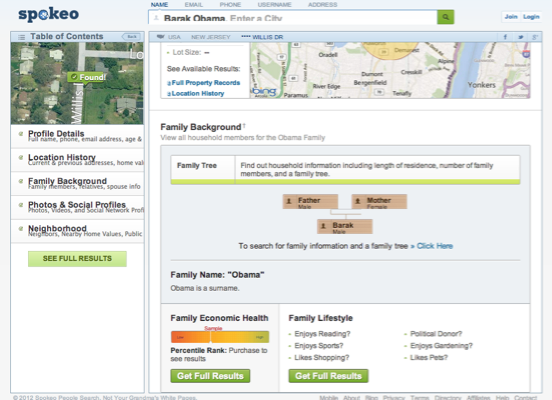Click 'Enjoys Gardening?' lifestyle item

[441, 346]
